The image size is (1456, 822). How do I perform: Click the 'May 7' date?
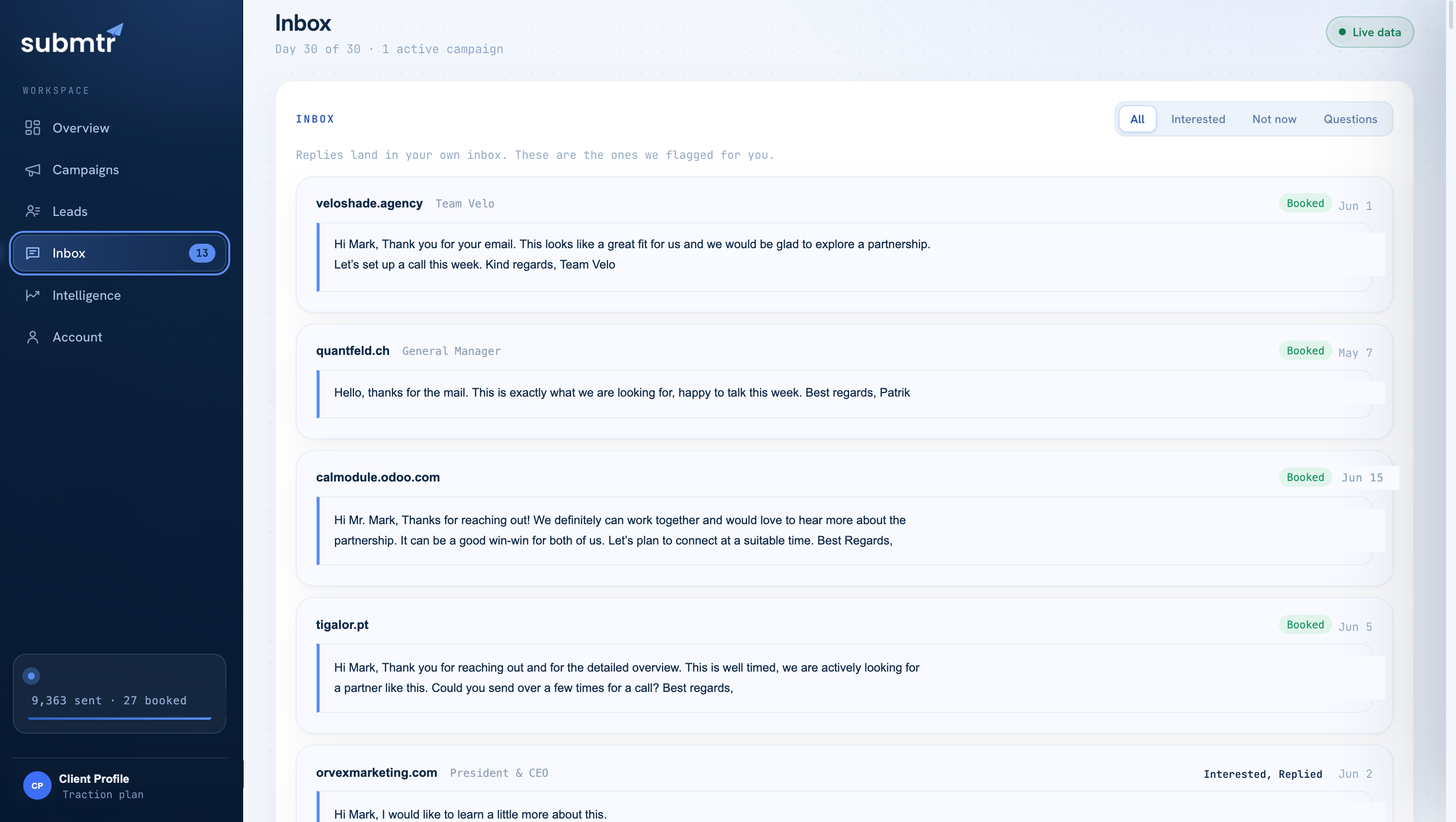[1355, 353]
